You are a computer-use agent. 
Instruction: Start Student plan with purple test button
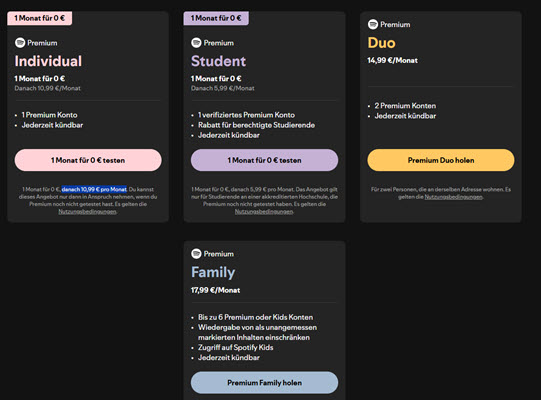pos(264,160)
